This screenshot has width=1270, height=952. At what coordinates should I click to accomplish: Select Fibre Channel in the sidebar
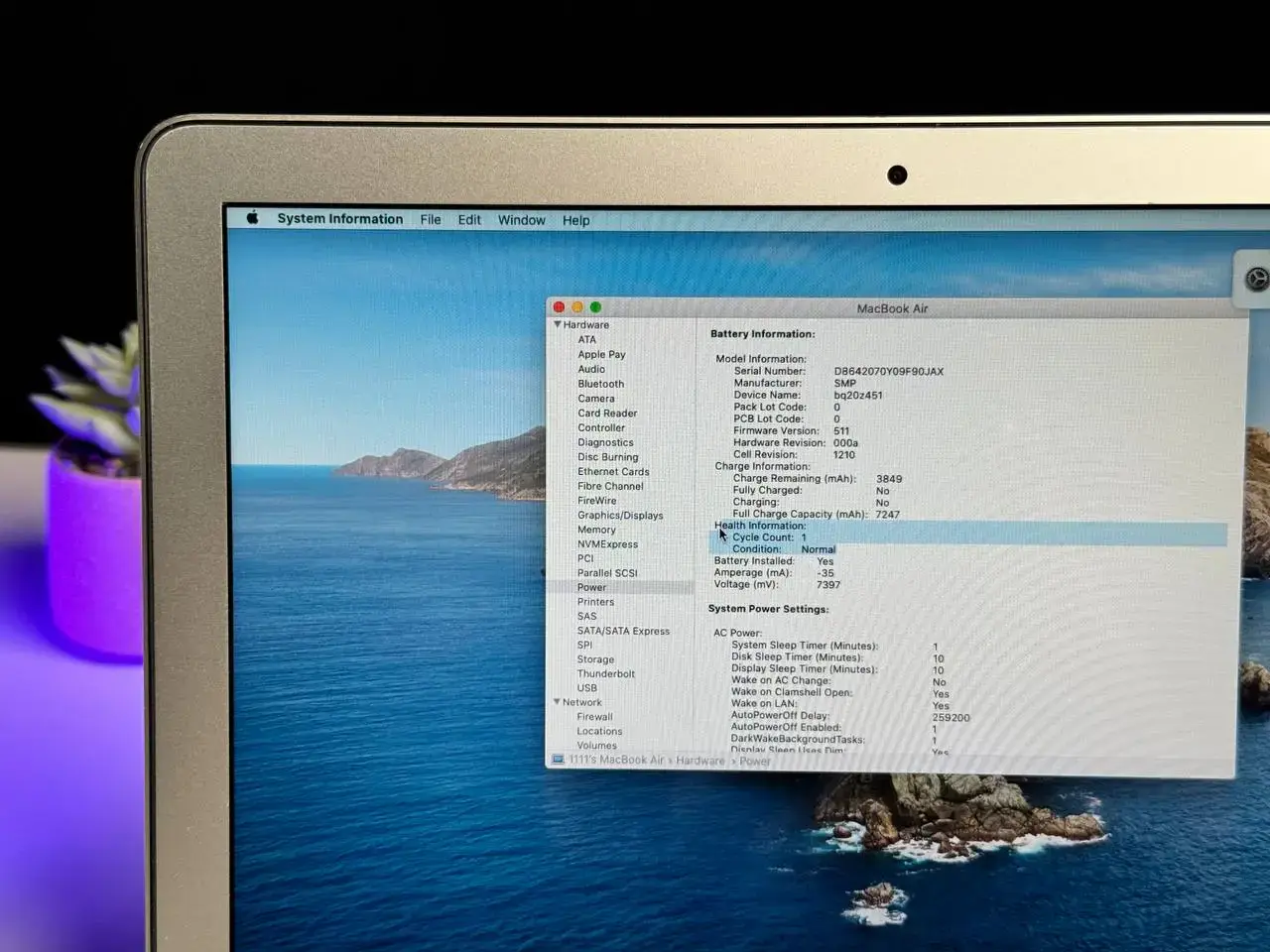(610, 486)
